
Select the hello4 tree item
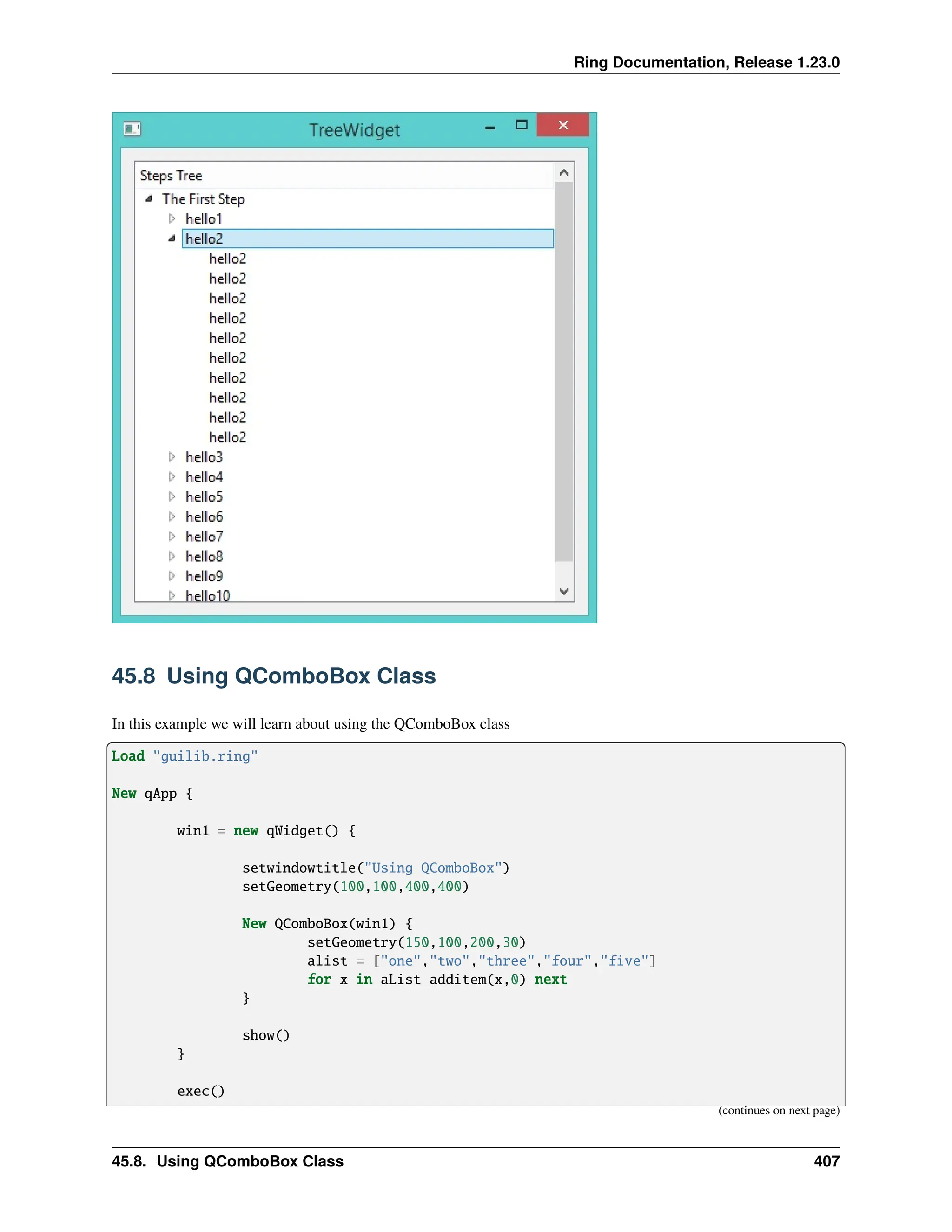(204, 477)
